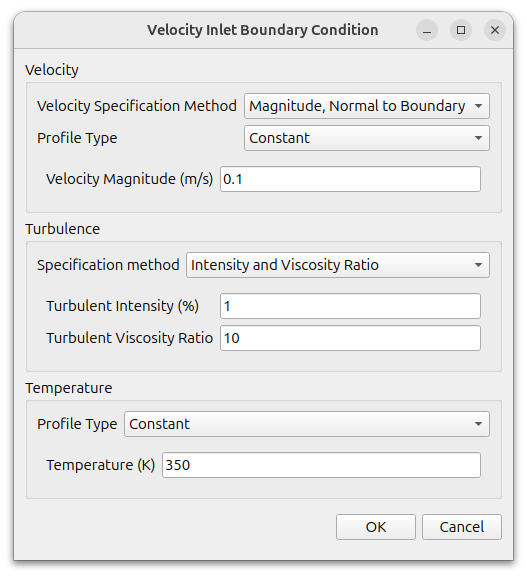
Task: Click the Turbulent Viscosity Ratio label
Action: 130,338
